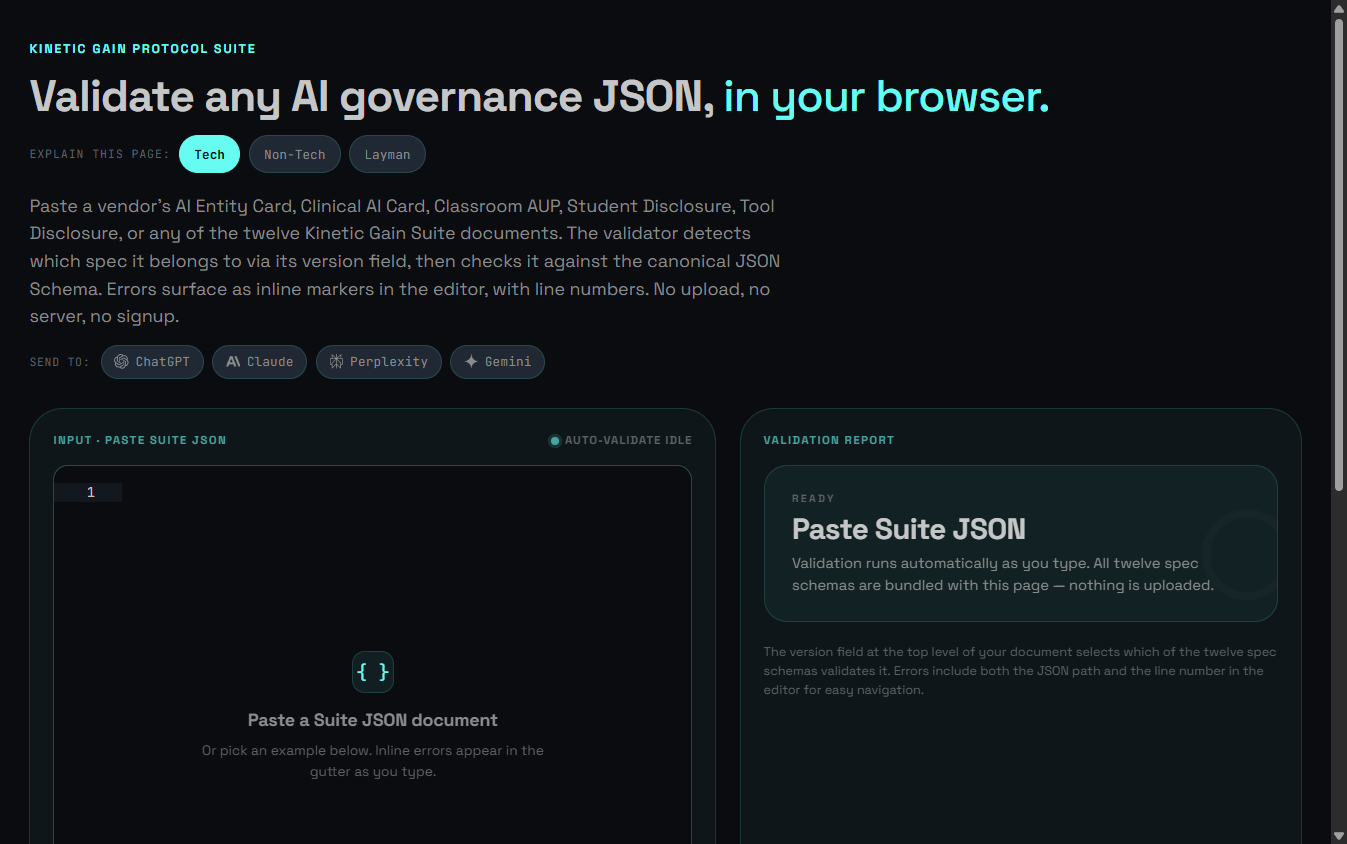Click 'Paste a Suite JSON document' text
This screenshot has height=844, width=1347.
373,720
